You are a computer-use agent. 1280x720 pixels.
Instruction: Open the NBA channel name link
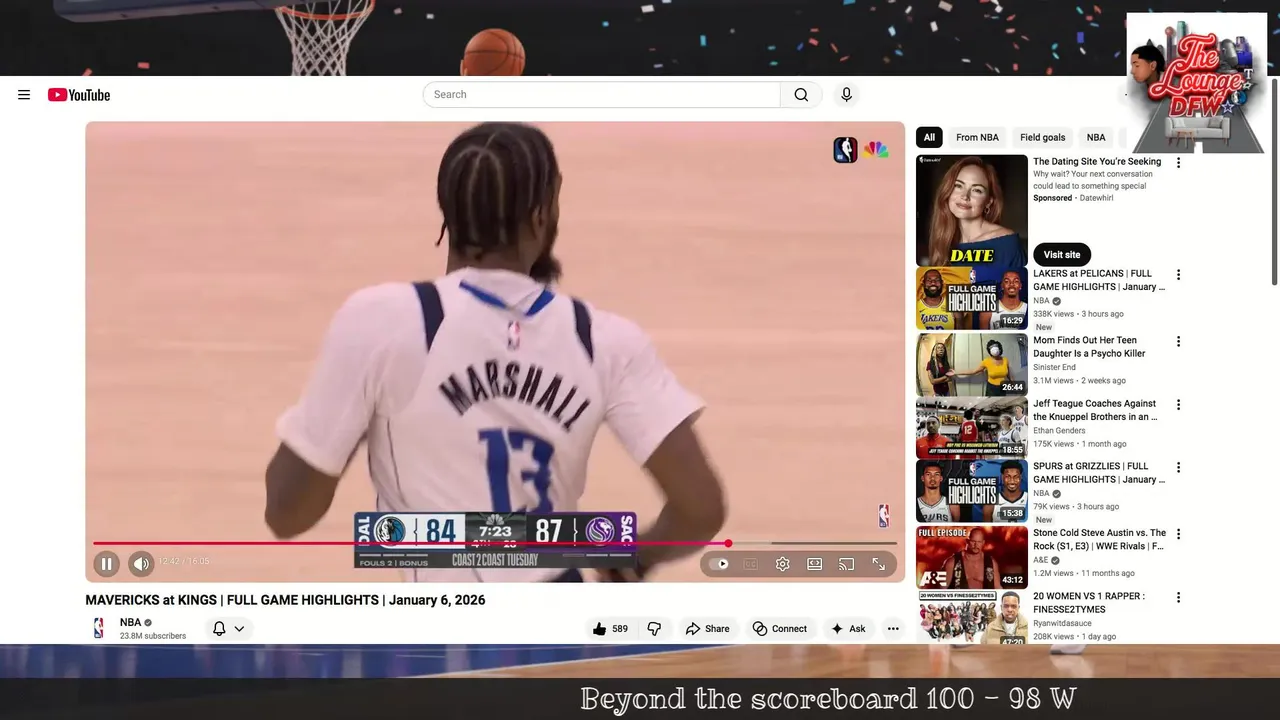(130, 622)
